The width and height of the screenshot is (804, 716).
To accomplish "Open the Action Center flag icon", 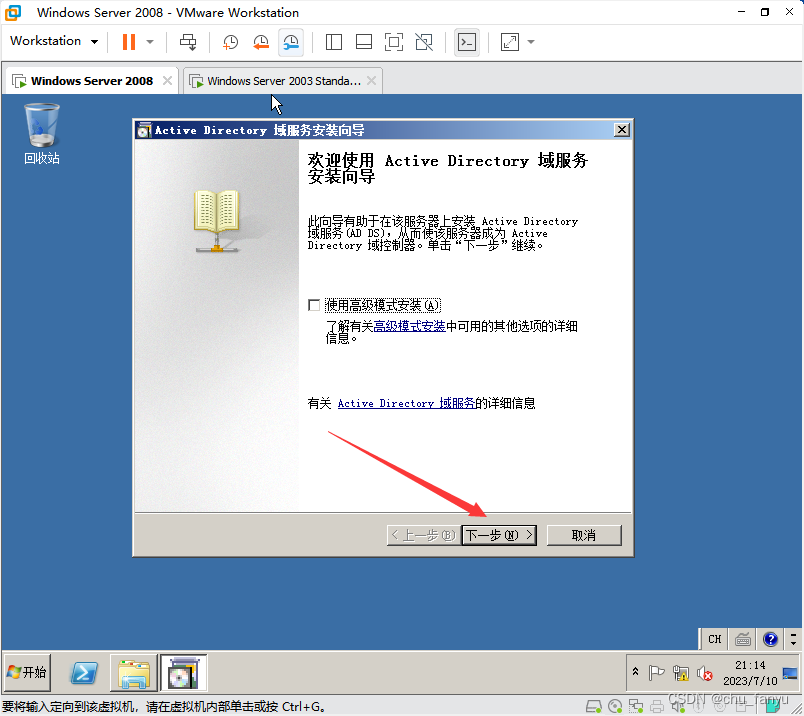I will point(656,672).
